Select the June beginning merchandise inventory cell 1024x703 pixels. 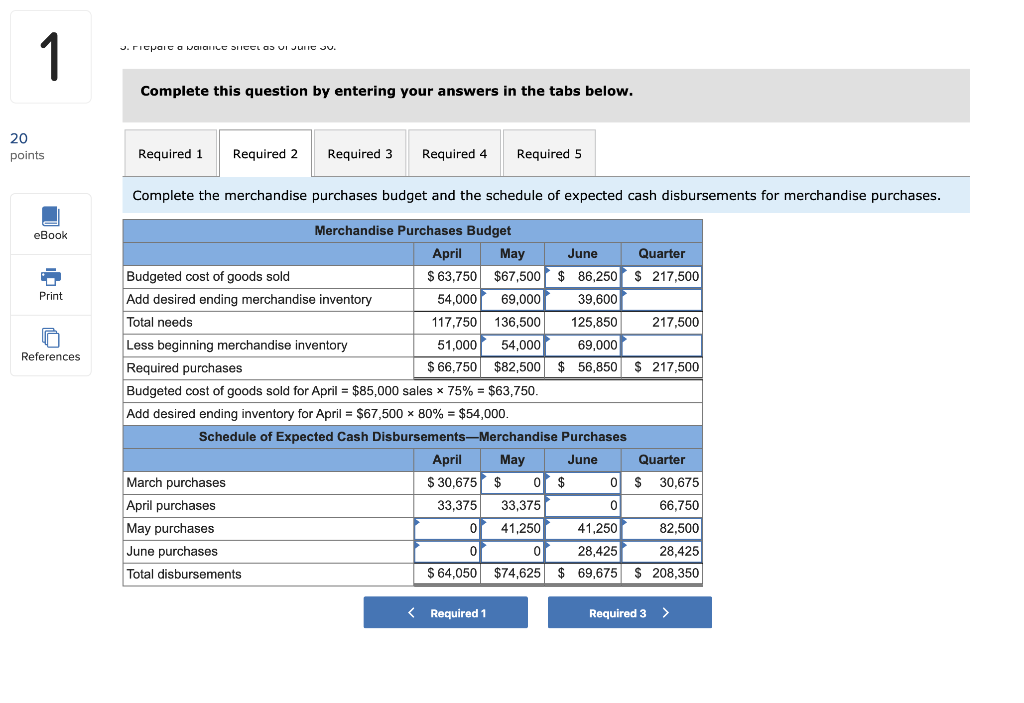583,344
